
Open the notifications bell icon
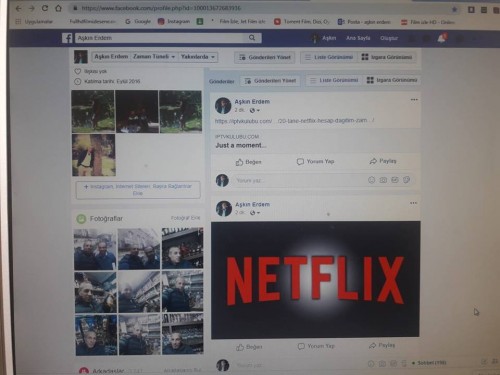coord(442,39)
